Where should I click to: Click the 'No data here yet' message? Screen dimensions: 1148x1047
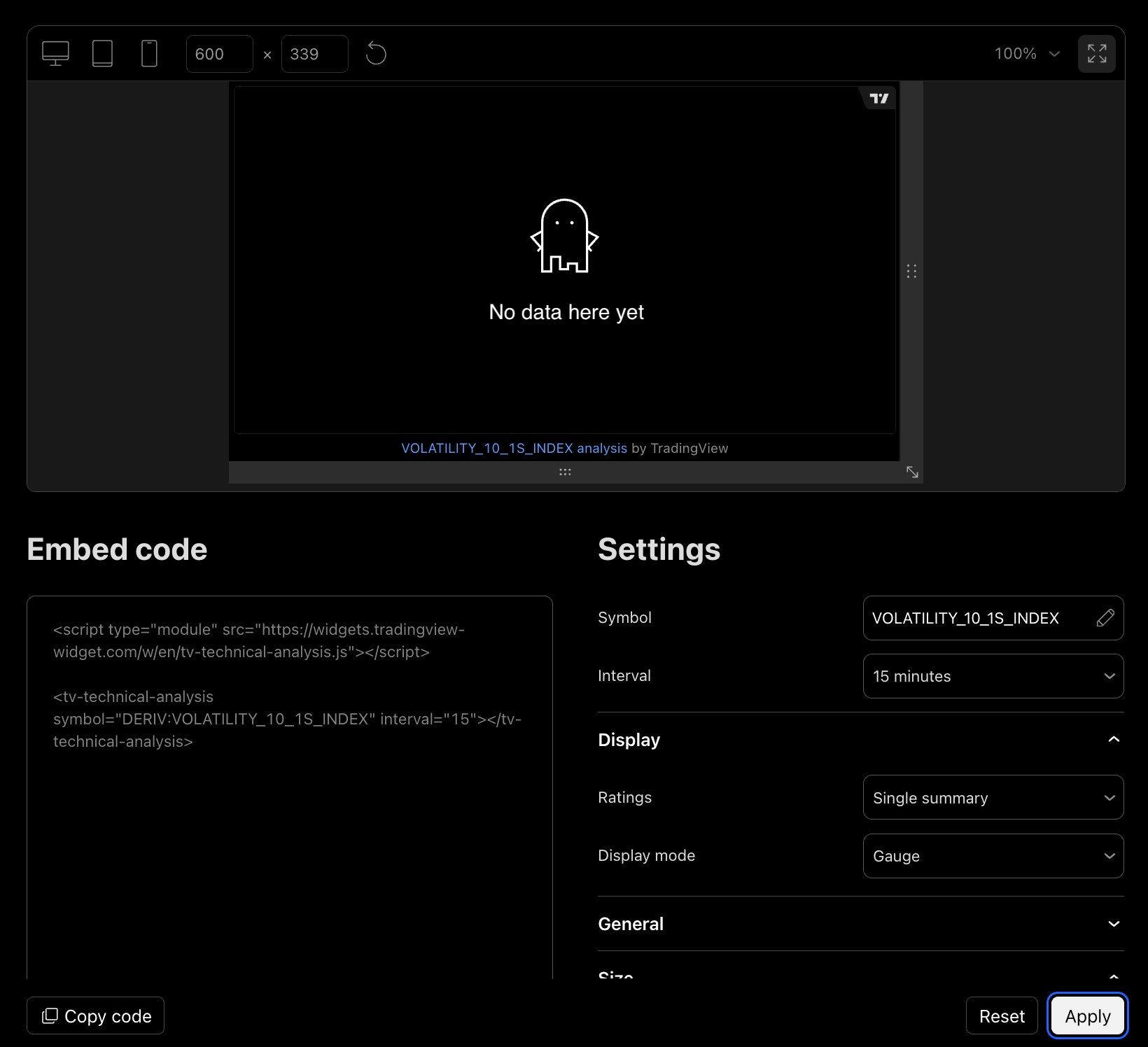[x=566, y=312]
